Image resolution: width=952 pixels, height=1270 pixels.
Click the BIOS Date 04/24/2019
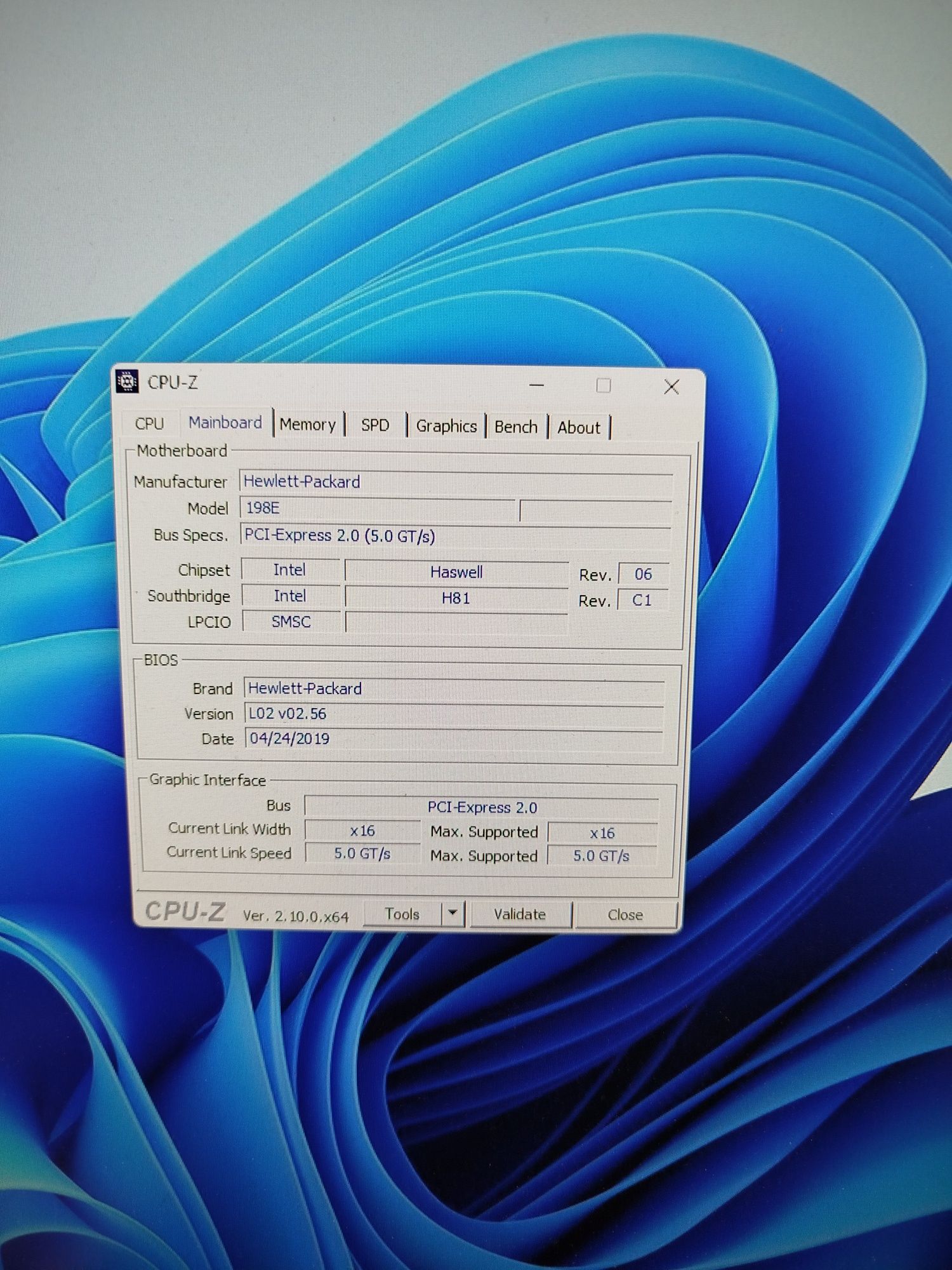(x=454, y=739)
